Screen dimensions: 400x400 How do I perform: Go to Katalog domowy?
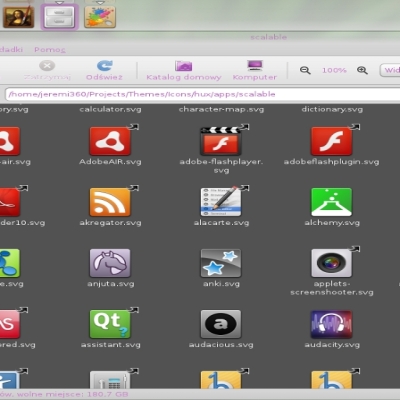pos(184,70)
